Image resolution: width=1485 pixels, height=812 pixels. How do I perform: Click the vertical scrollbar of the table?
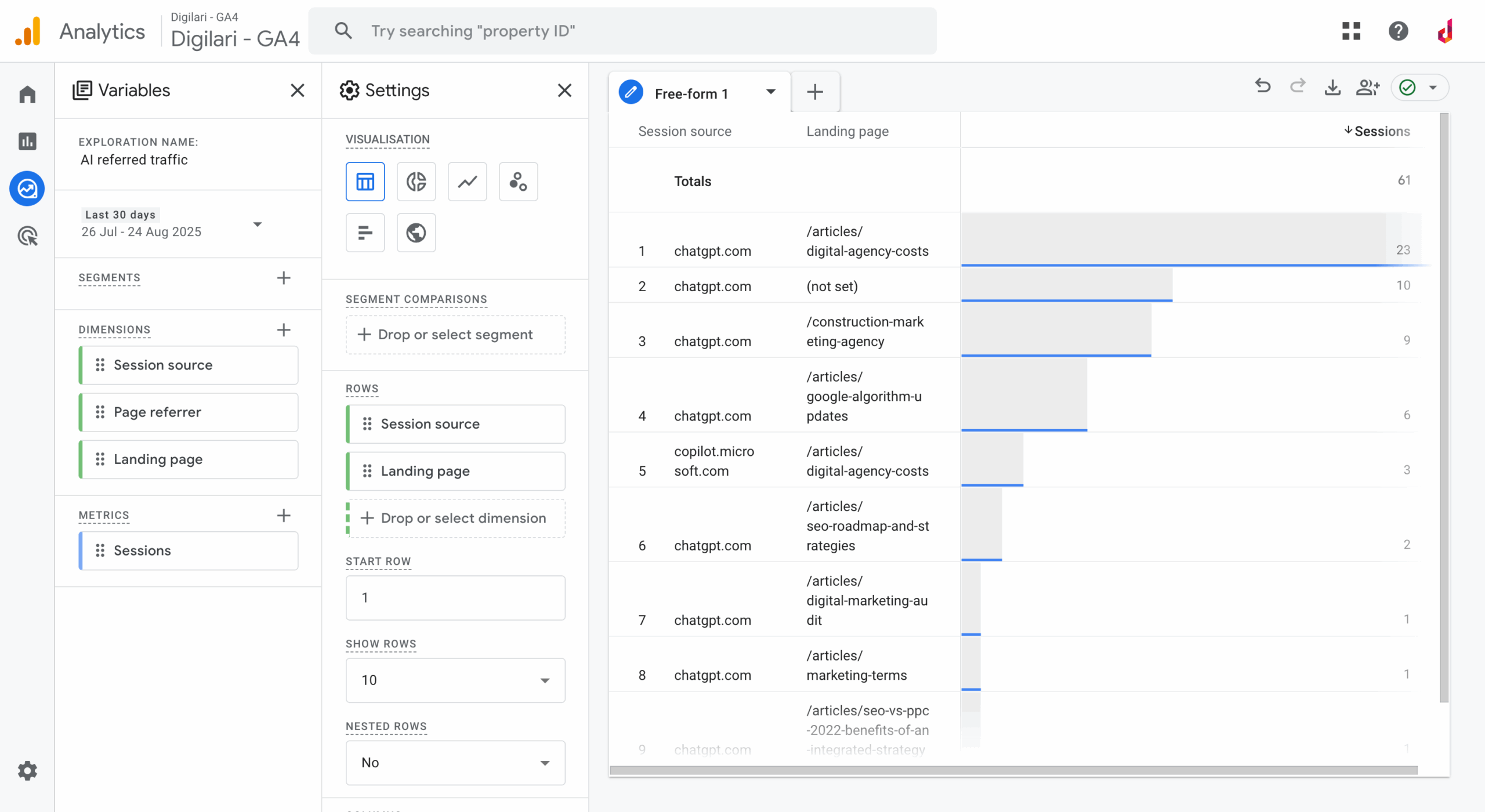(x=1444, y=407)
